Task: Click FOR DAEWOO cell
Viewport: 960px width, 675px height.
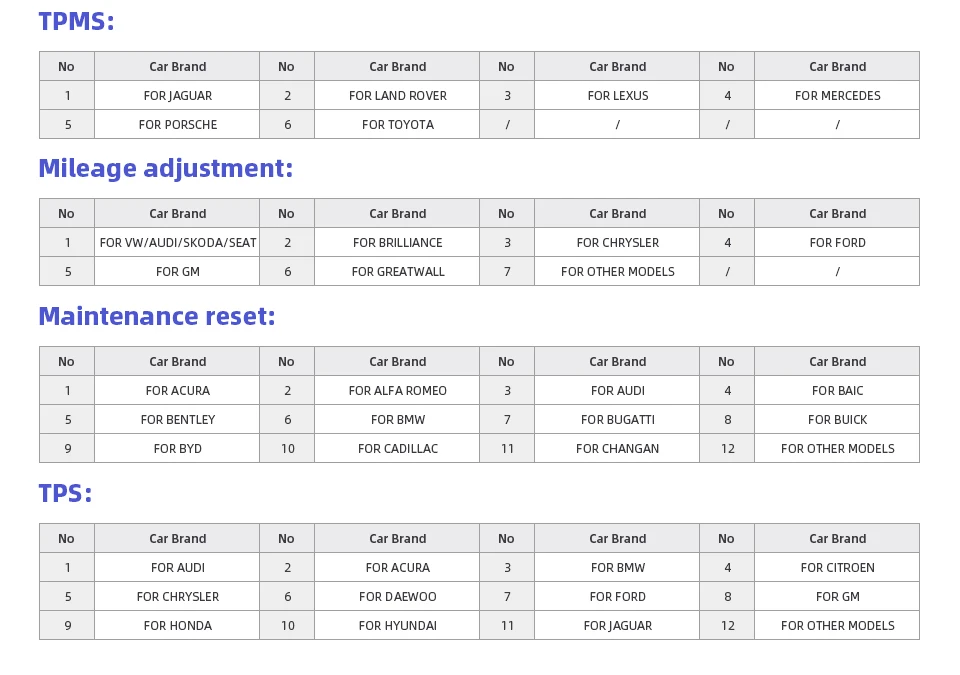Action: [397, 597]
